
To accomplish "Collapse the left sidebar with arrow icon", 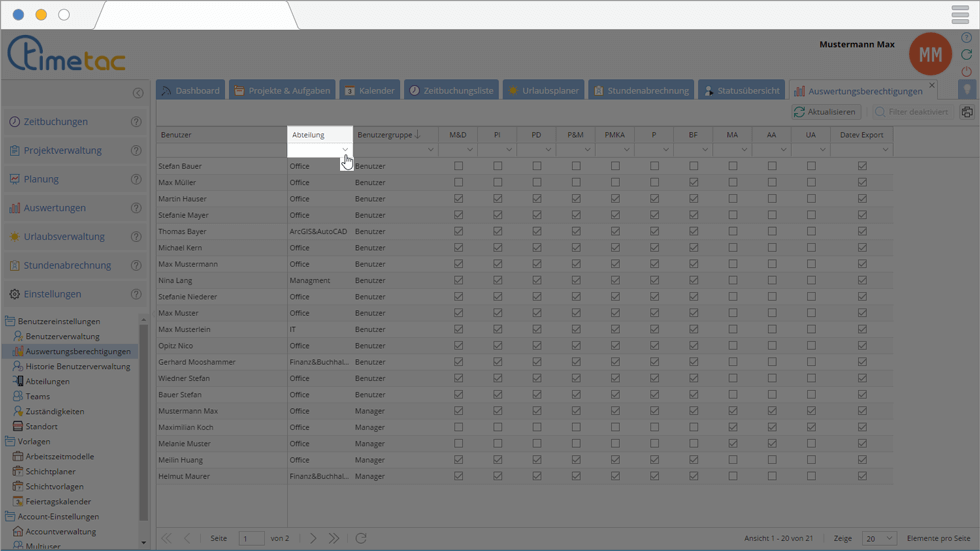I will coord(138,93).
